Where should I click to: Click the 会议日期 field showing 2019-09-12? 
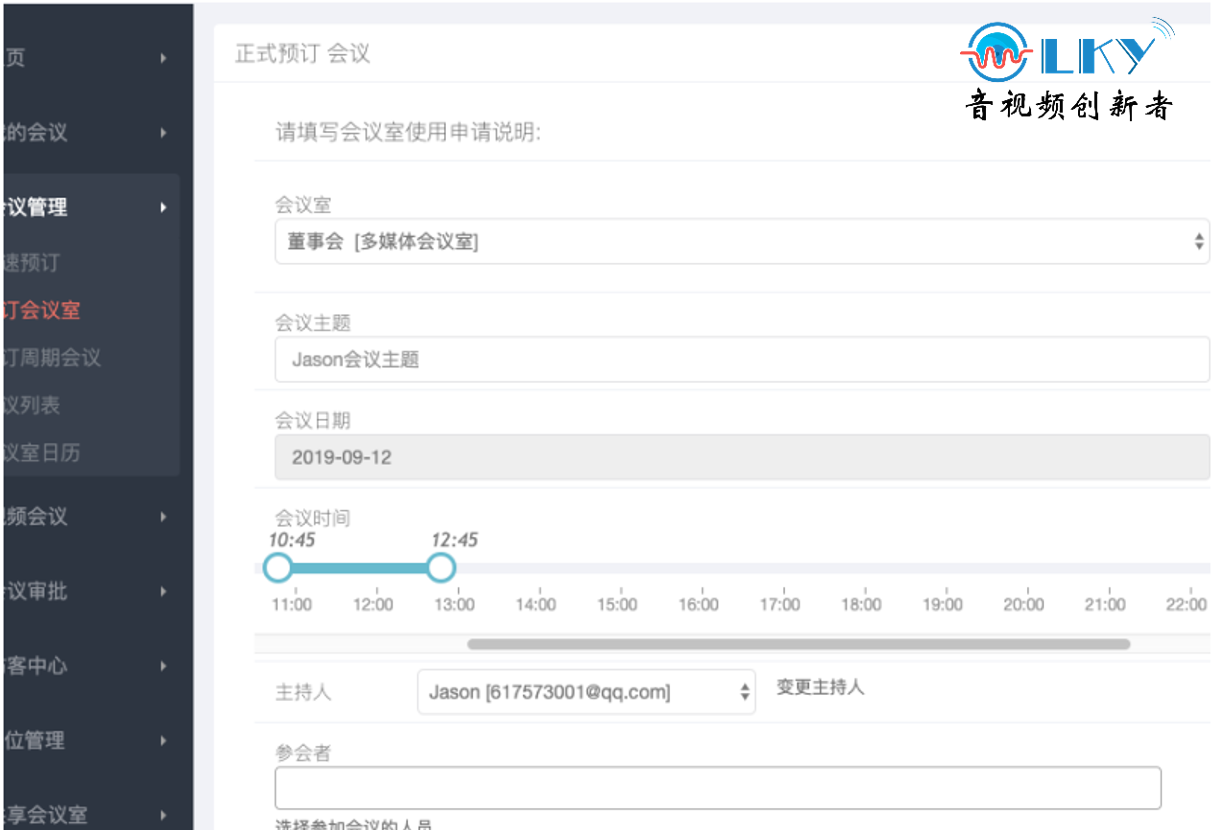pos(742,457)
